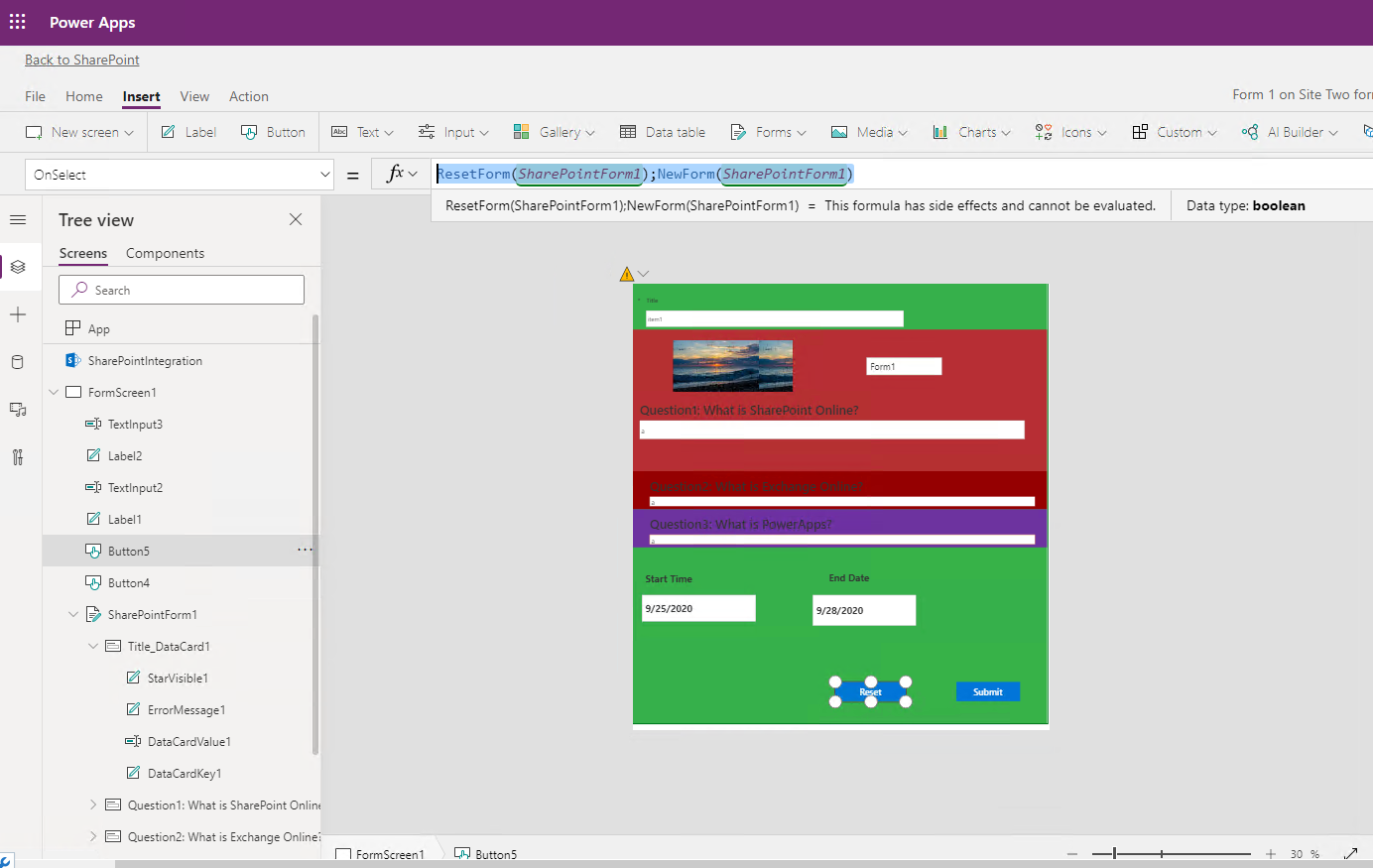The width and height of the screenshot is (1373, 868).
Task: Click the hamburger menu icon above Tree view
Action: pos(17,219)
